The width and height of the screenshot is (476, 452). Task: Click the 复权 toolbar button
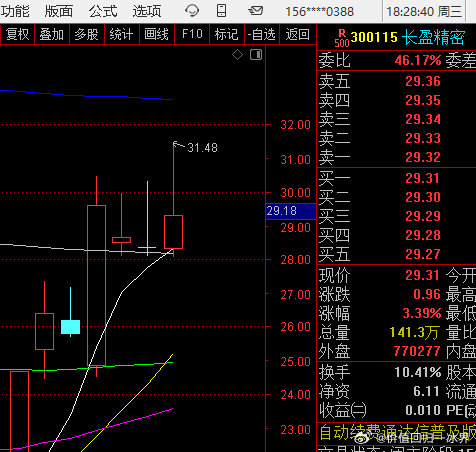(17, 34)
